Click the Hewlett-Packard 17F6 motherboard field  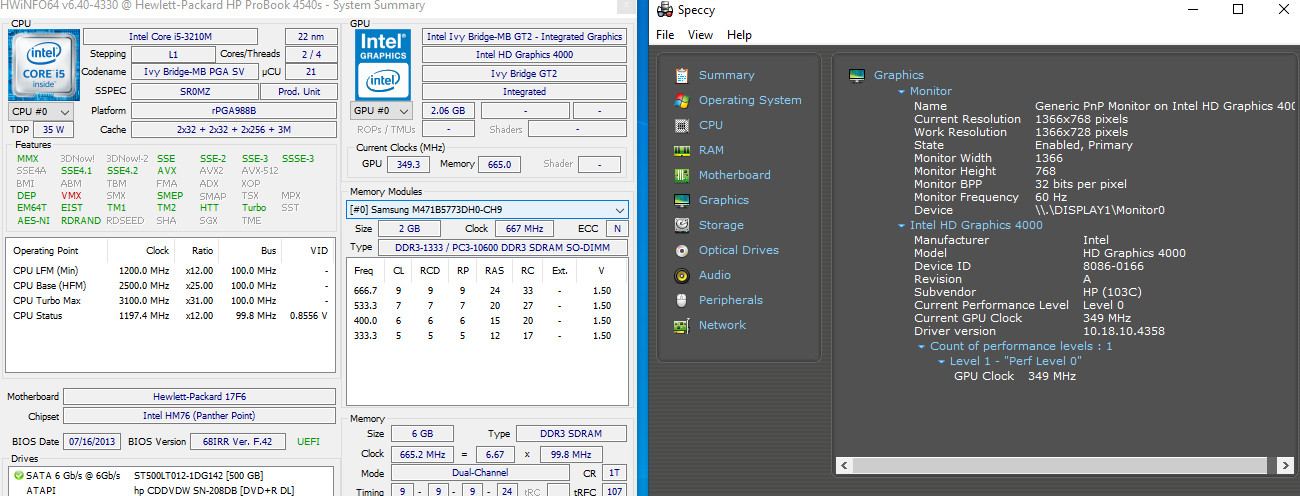(199, 397)
